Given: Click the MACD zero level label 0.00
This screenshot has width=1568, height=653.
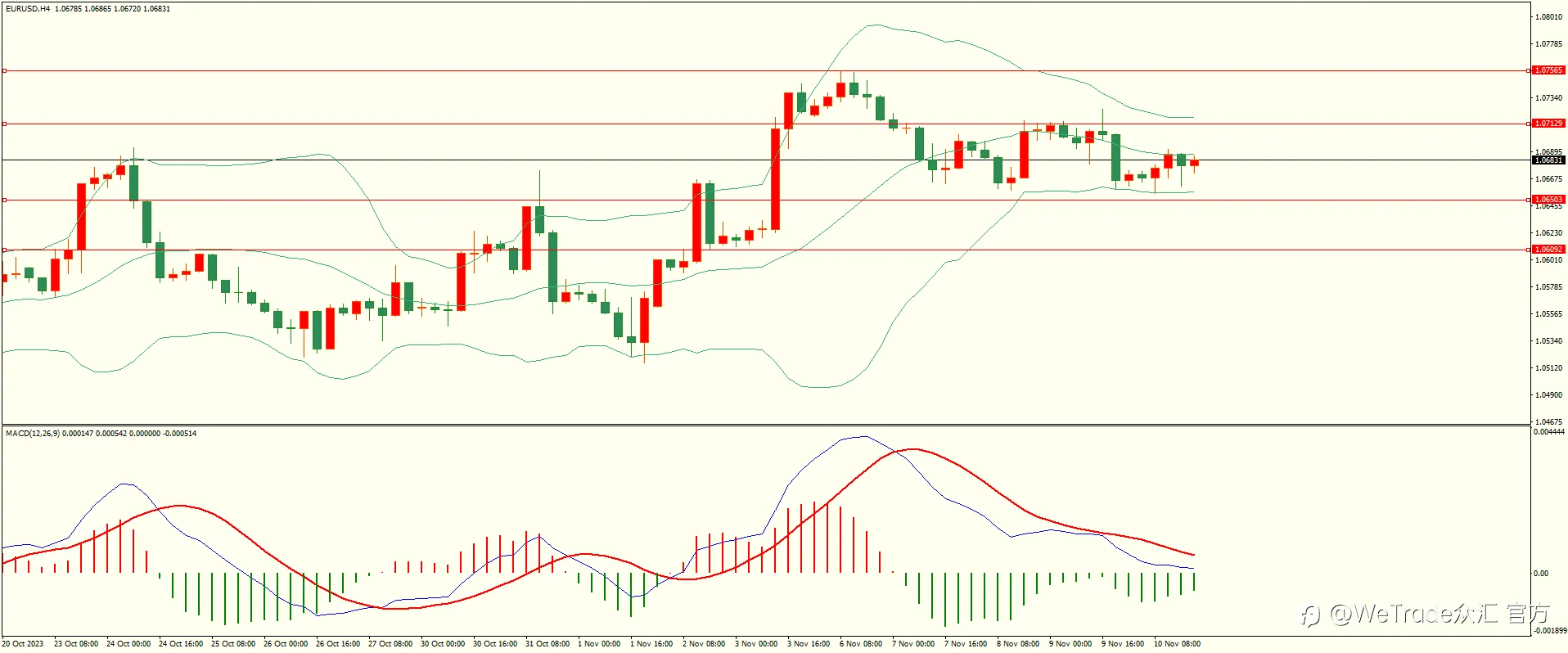Looking at the screenshot, I should (x=1541, y=574).
